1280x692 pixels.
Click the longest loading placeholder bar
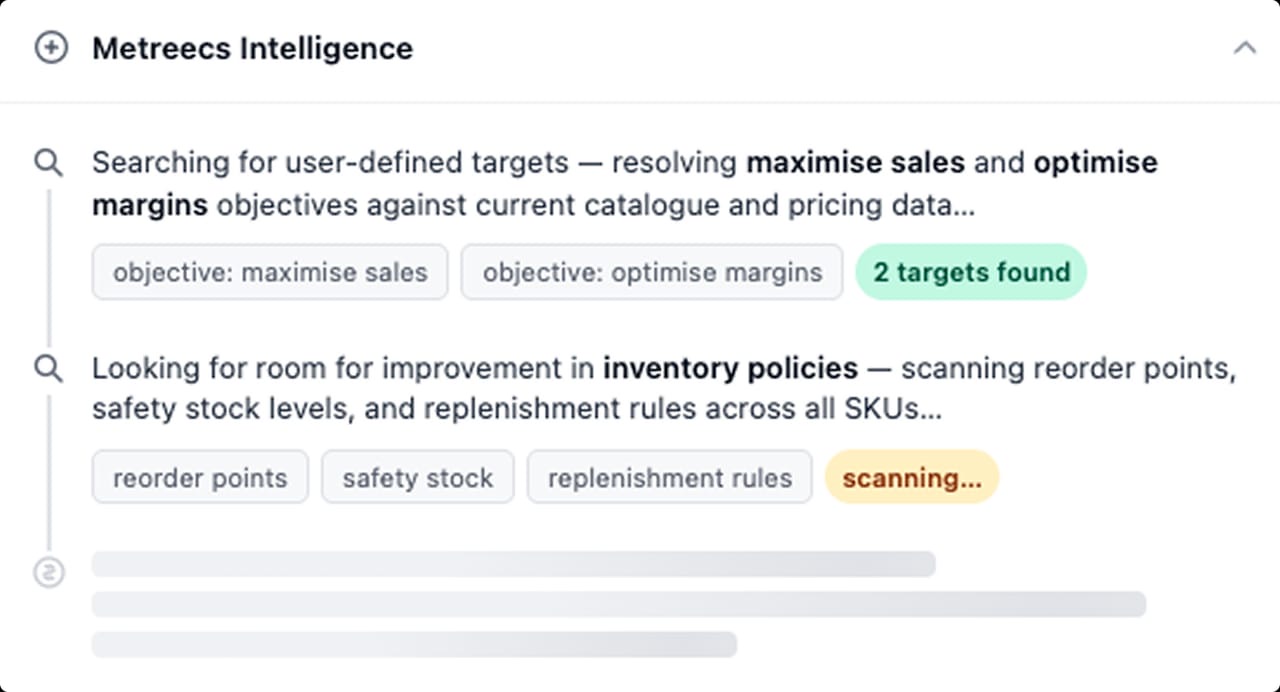(x=619, y=604)
